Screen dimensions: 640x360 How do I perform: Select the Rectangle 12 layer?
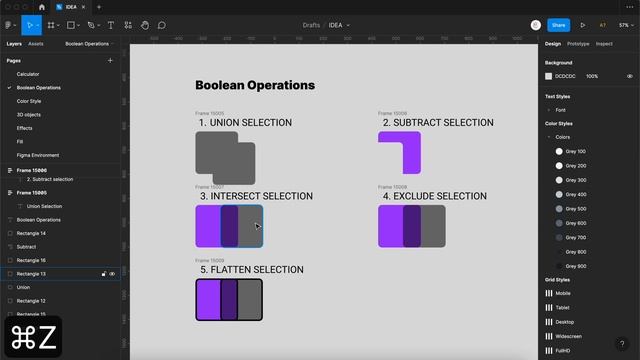point(31,301)
